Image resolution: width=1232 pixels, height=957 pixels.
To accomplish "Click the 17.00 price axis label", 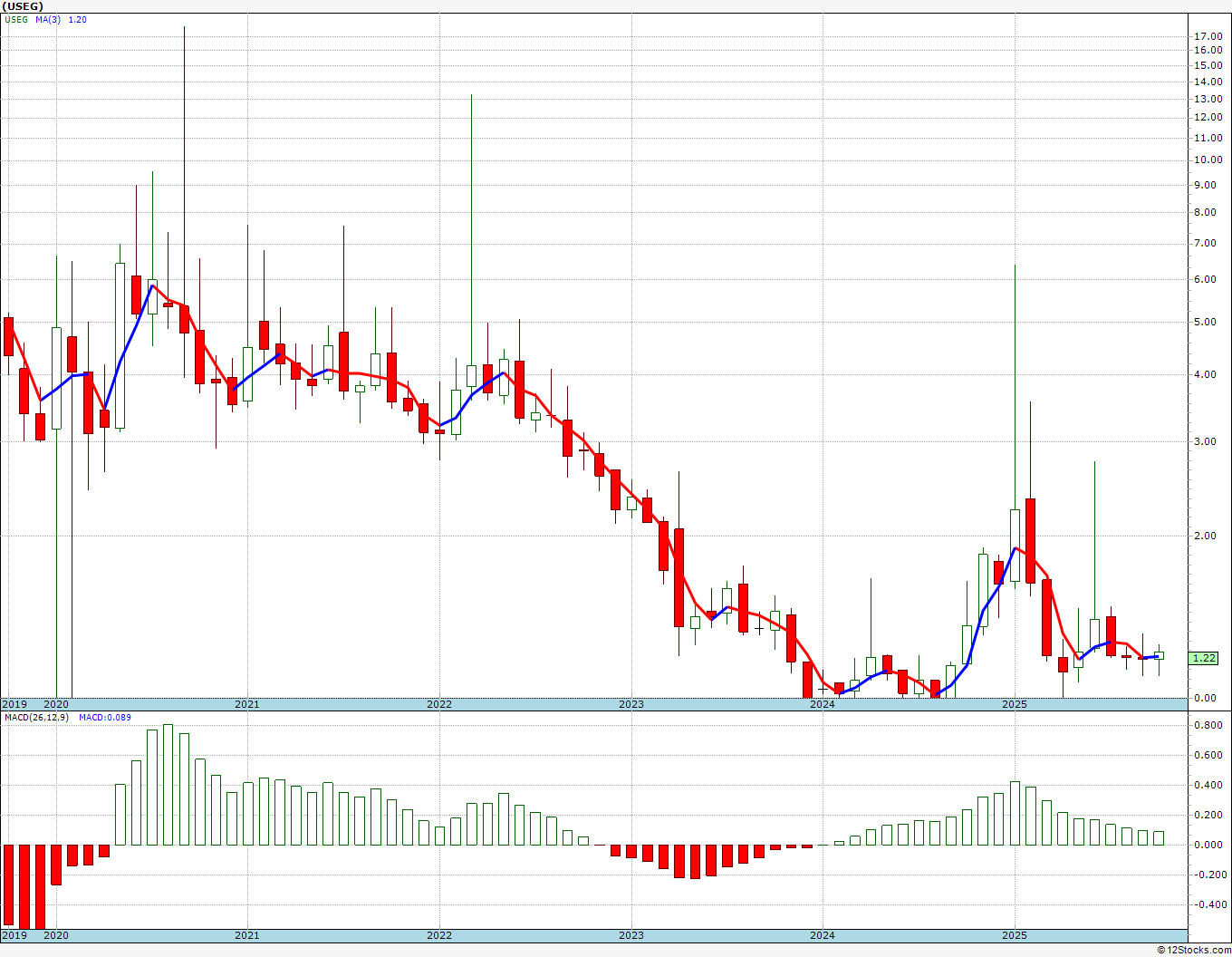I will click(1208, 36).
